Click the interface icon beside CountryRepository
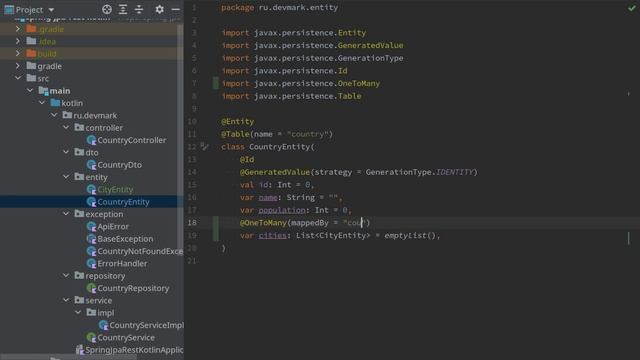Viewport: 640px width, 360px height. tap(91, 288)
